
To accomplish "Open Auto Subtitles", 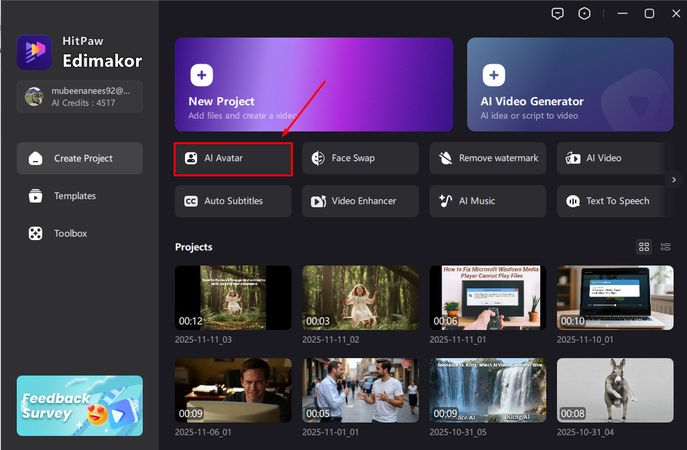I will click(x=233, y=201).
